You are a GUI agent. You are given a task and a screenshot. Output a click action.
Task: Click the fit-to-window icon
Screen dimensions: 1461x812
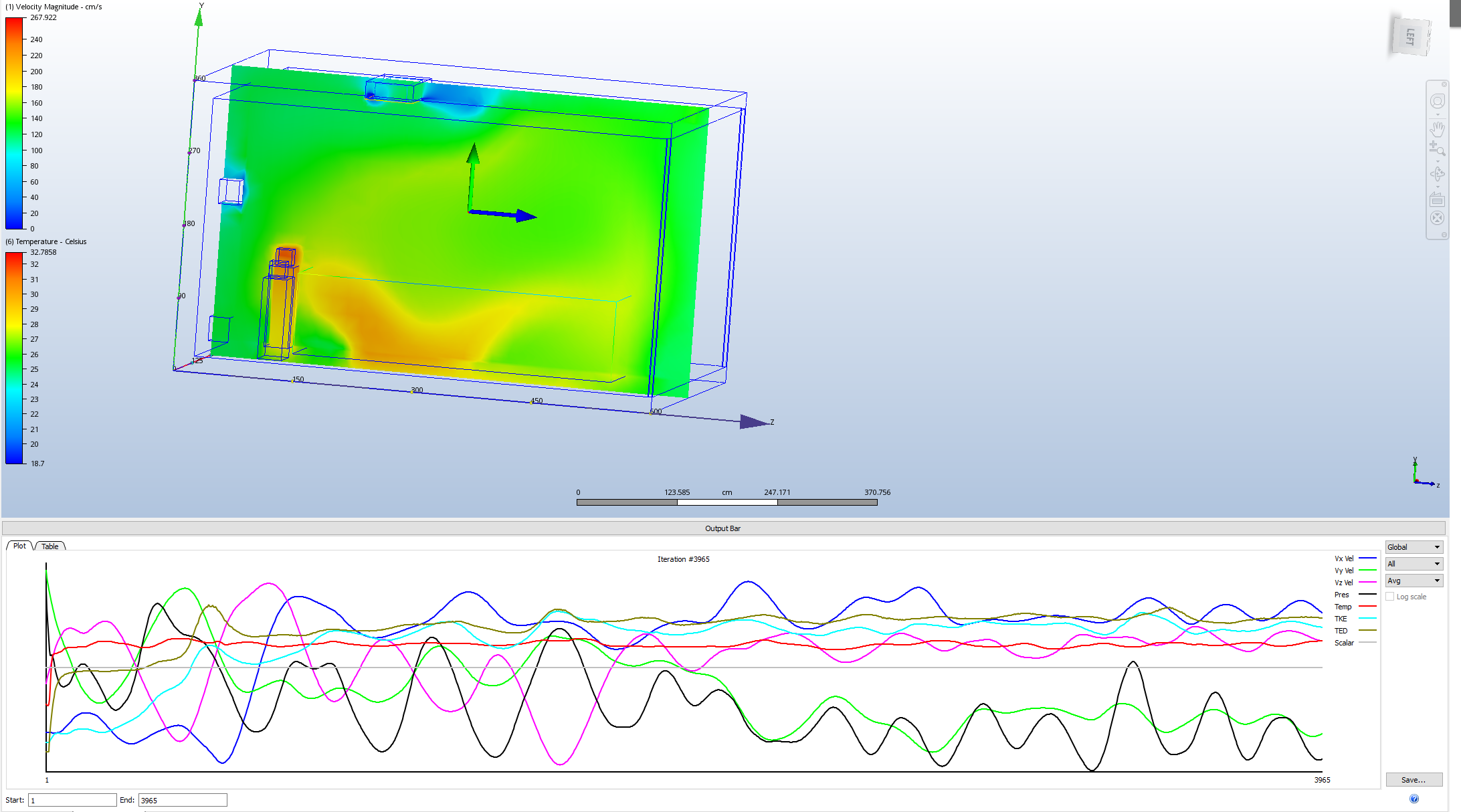pyautogui.click(x=1437, y=219)
